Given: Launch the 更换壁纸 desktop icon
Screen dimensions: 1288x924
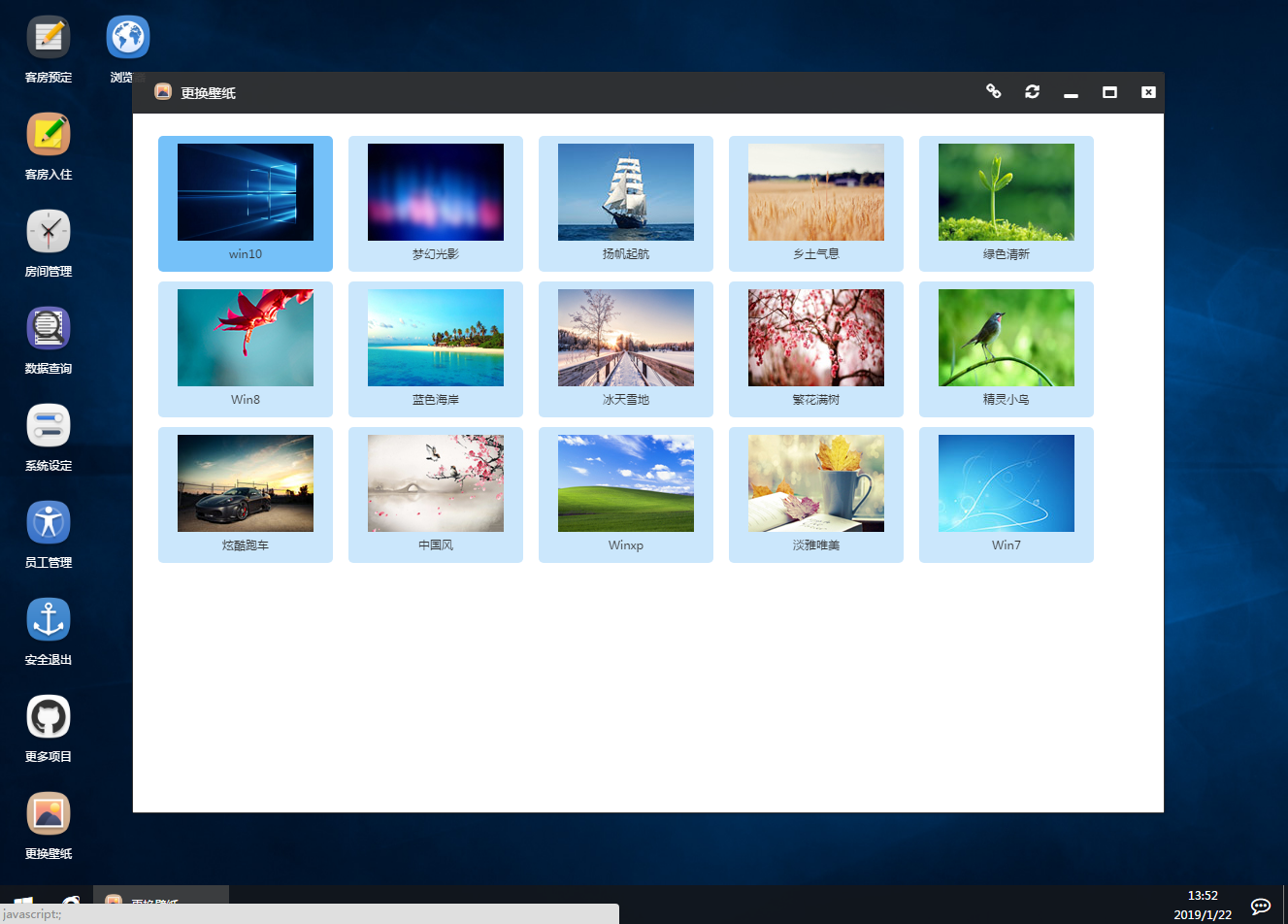Looking at the screenshot, I should tap(49, 813).
